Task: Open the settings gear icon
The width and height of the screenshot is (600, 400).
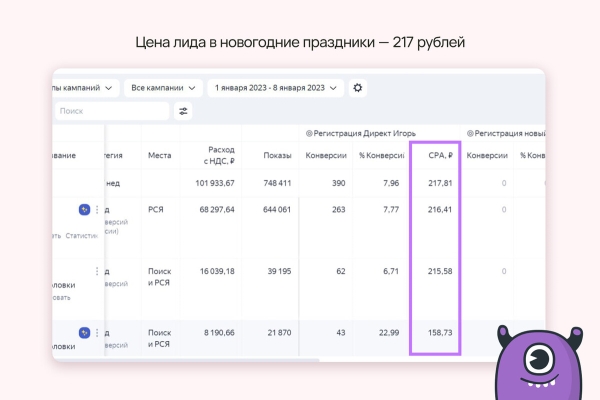Action: [x=358, y=88]
